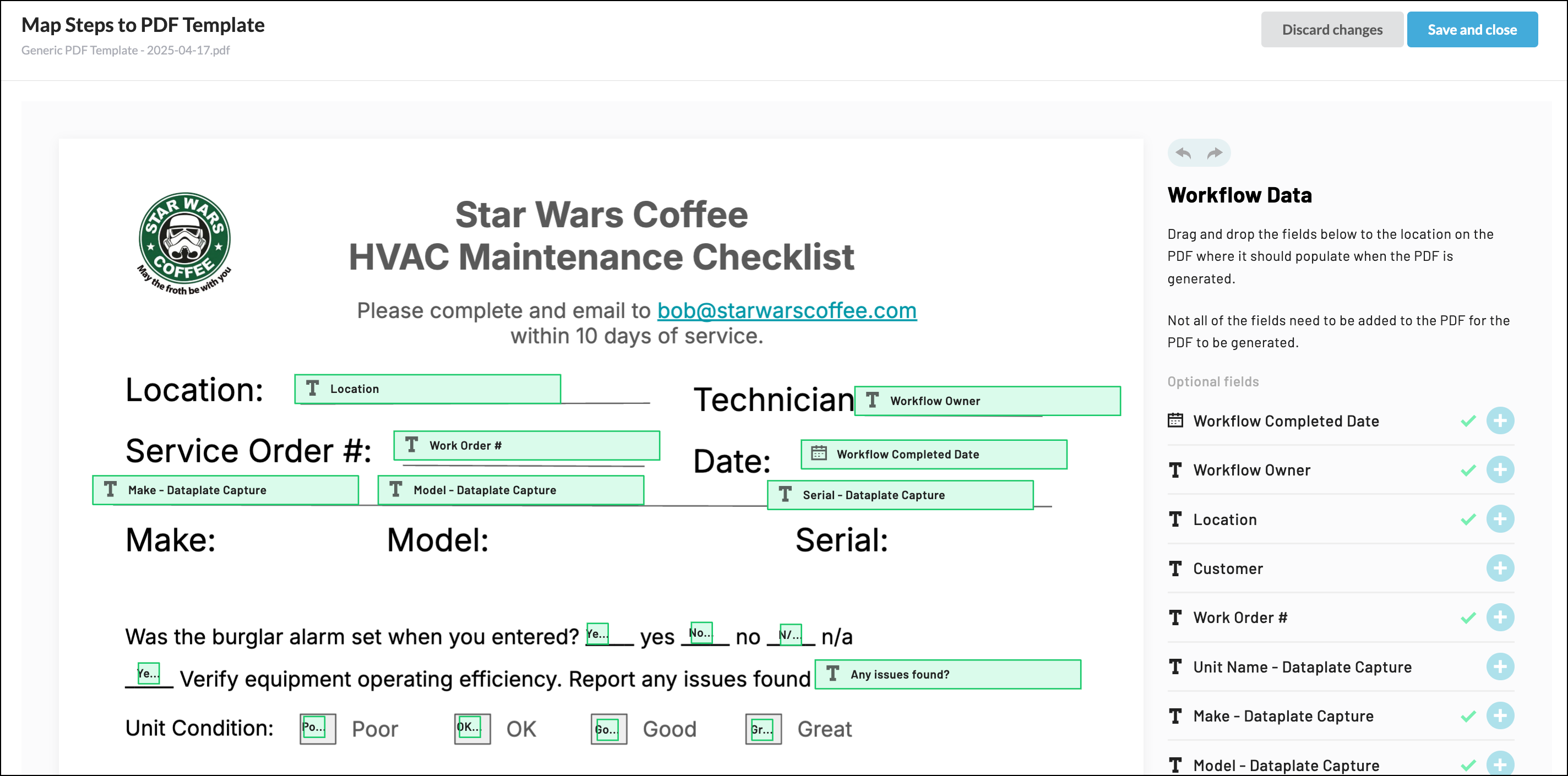
Task: Click the undo arrow icon
Action: coord(1183,153)
